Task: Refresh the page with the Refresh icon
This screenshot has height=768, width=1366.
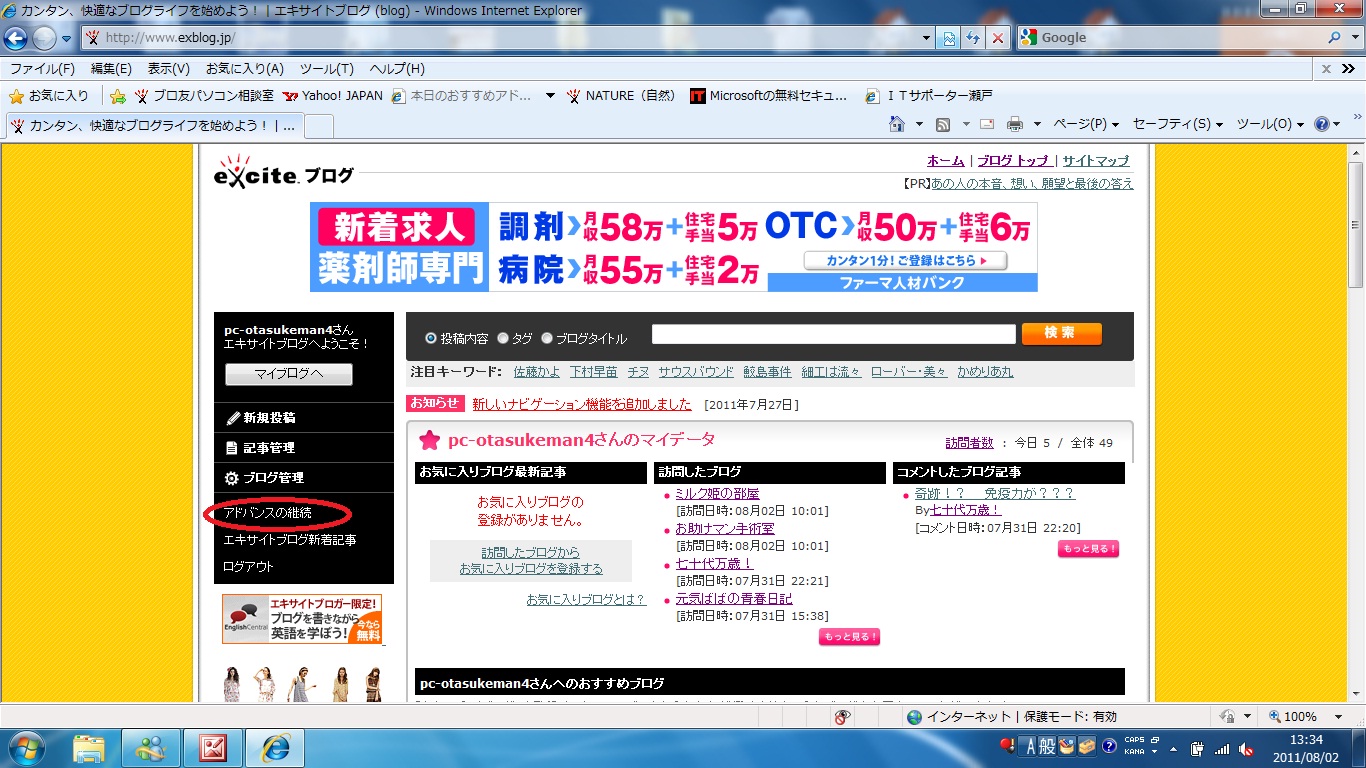Action: pos(973,38)
